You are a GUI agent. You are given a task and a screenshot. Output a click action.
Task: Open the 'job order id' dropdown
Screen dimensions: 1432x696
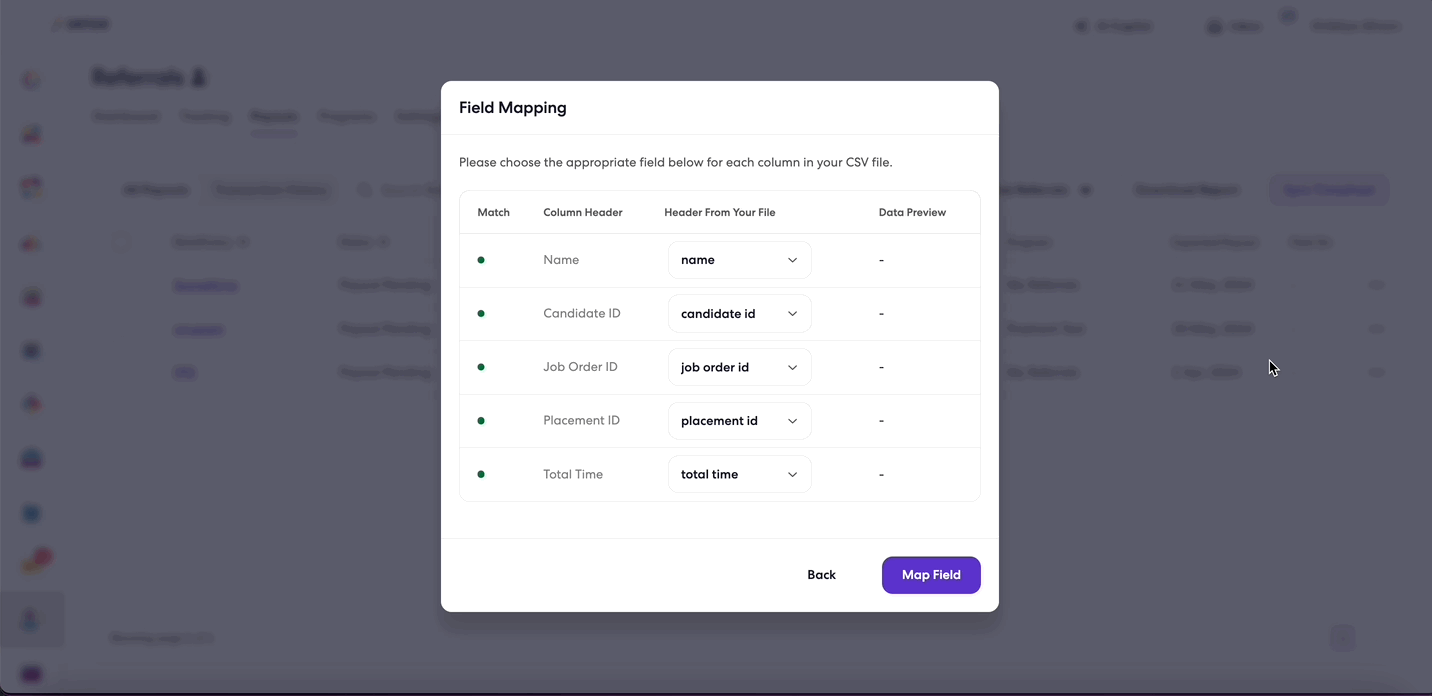pos(739,367)
